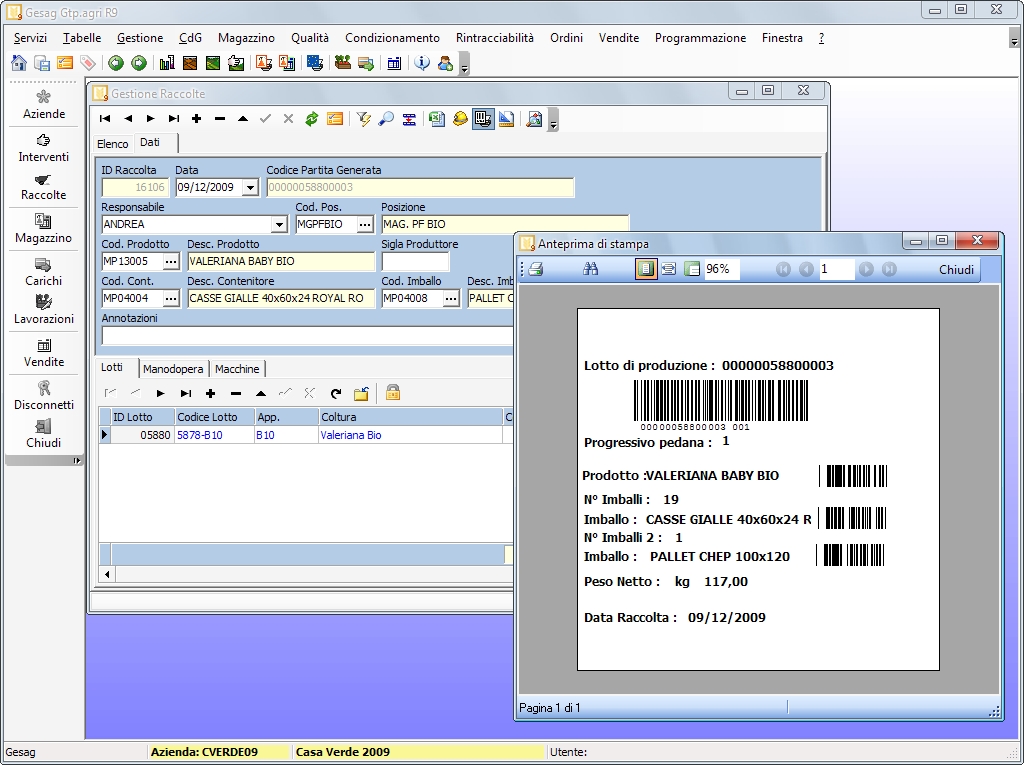Click the info icon in main toolbar

(x=423, y=63)
